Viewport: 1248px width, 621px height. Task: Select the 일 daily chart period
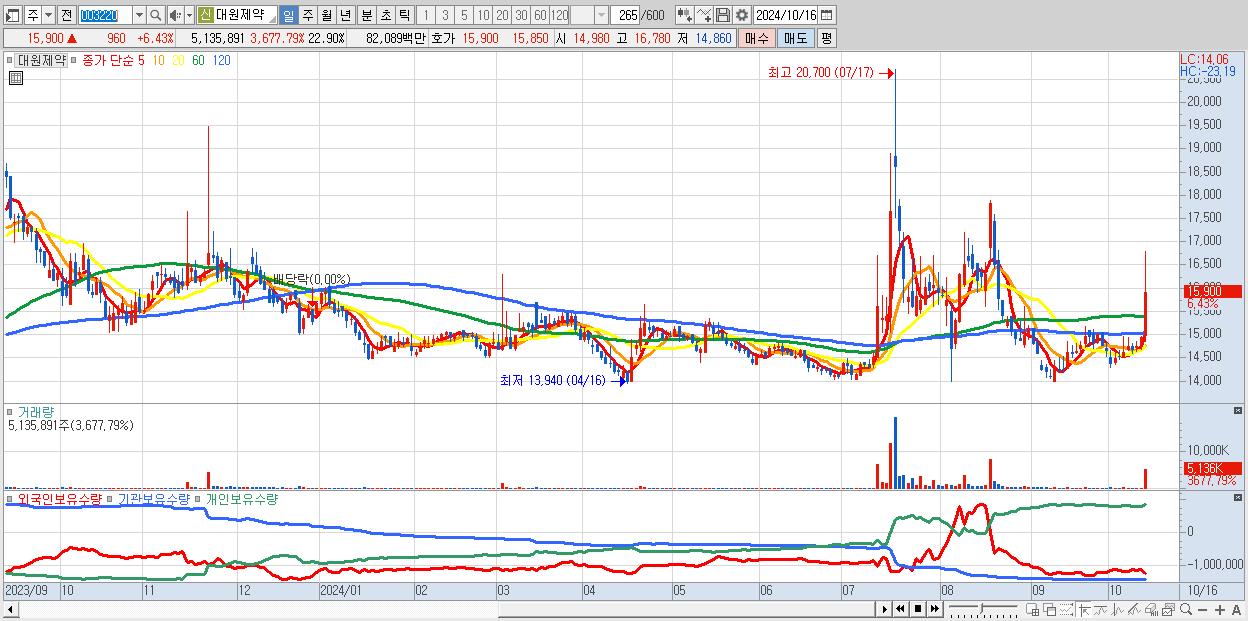click(288, 15)
